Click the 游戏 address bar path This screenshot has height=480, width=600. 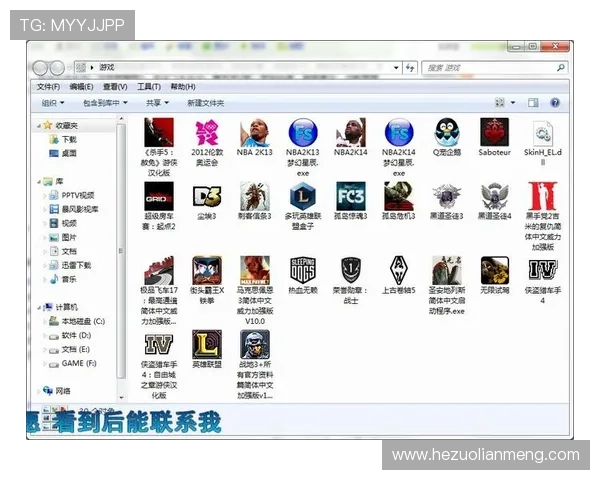107,67
